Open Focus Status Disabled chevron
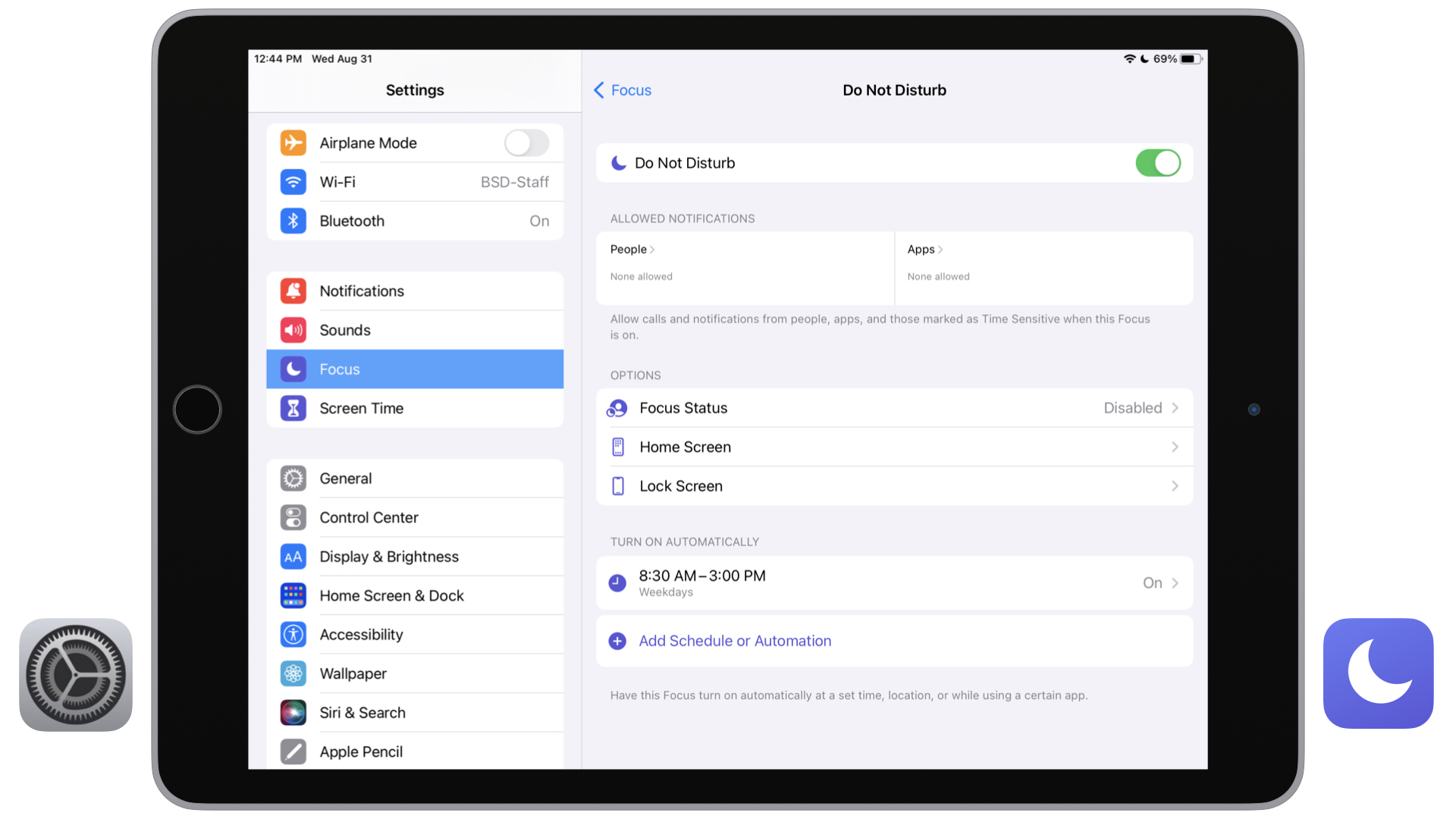The width and height of the screenshot is (1456, 819). (1174, 408)
